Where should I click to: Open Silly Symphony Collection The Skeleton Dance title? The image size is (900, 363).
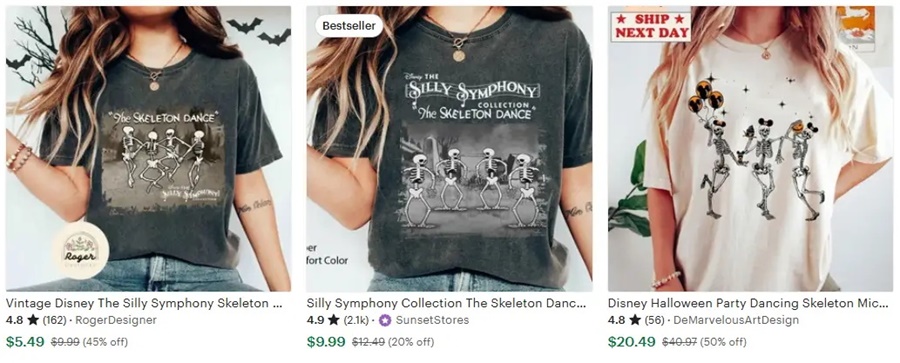click(x=447, y=303)
